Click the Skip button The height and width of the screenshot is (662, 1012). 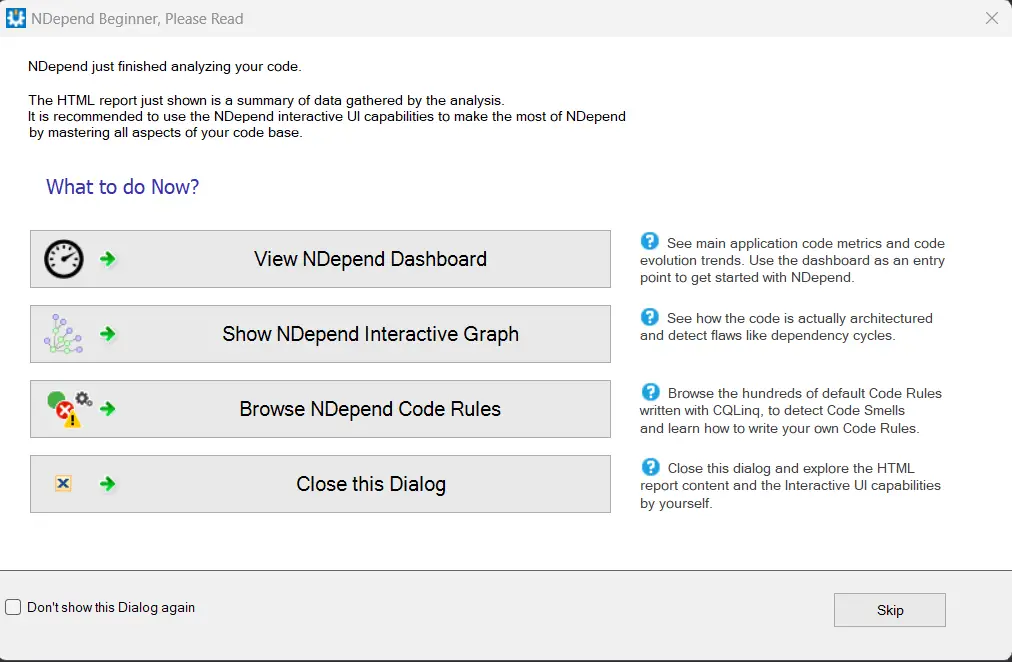[889, 610]
